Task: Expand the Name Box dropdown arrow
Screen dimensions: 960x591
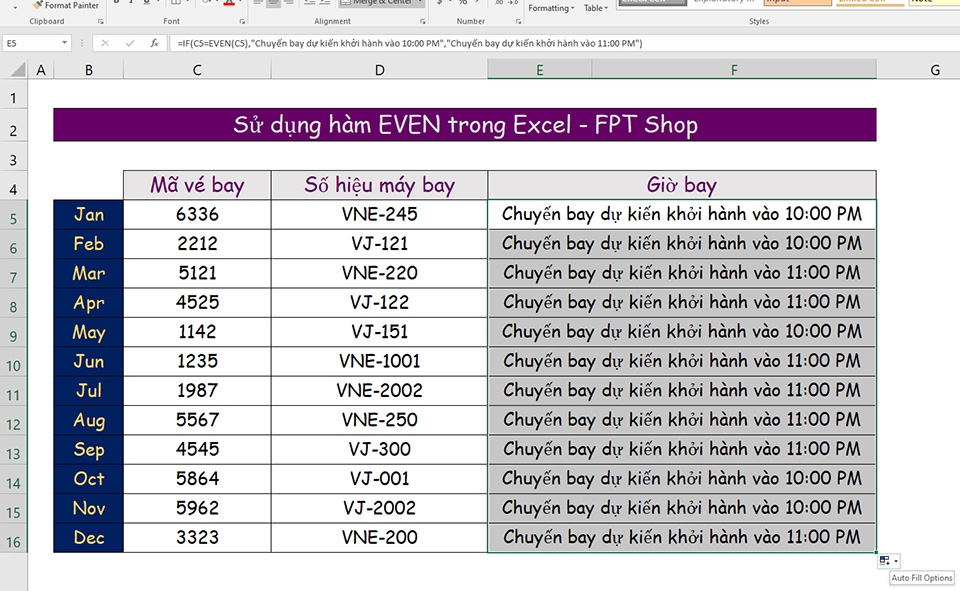Action: [64, 43]
